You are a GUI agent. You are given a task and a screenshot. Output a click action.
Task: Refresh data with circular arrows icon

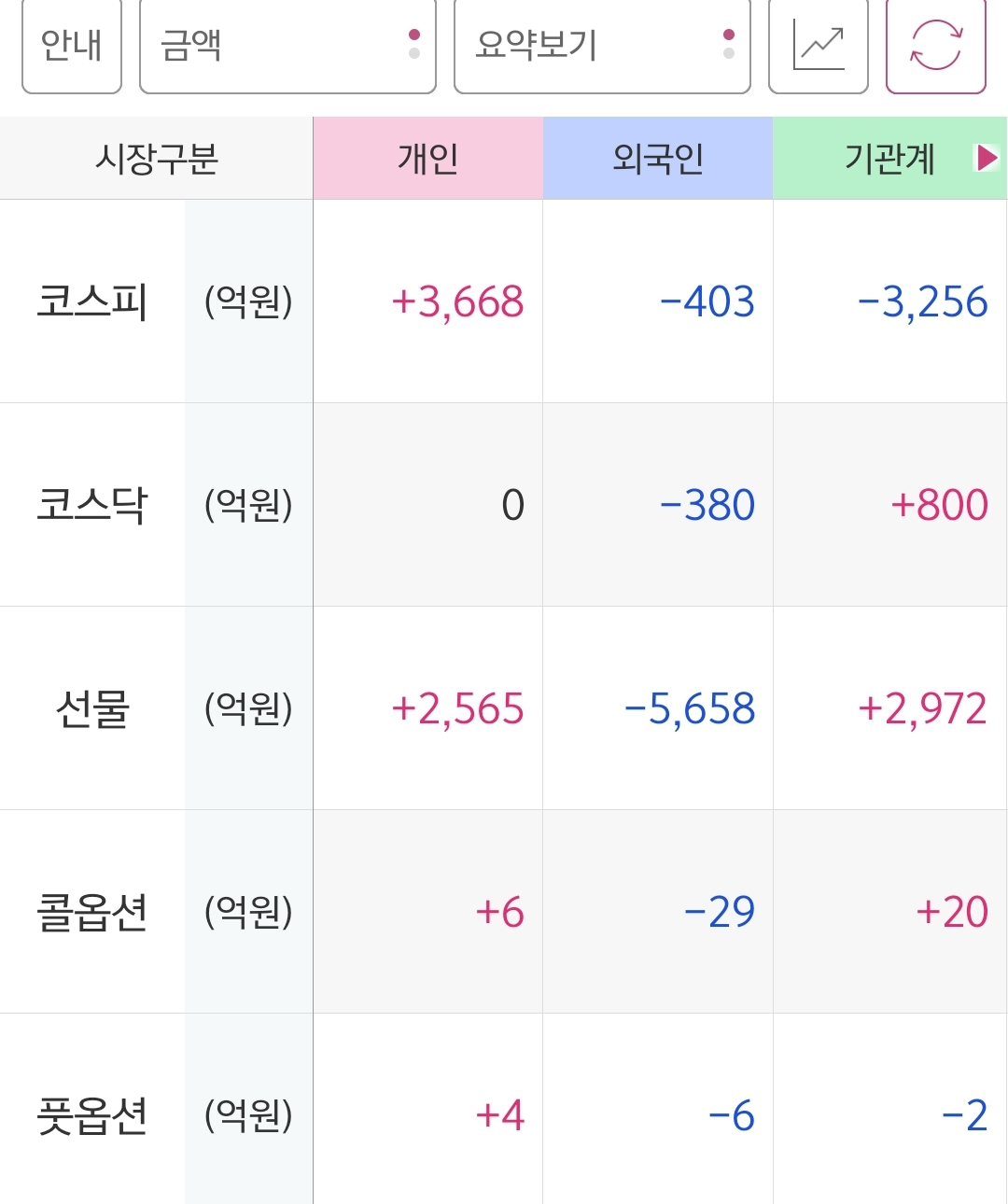pos(935,47)
